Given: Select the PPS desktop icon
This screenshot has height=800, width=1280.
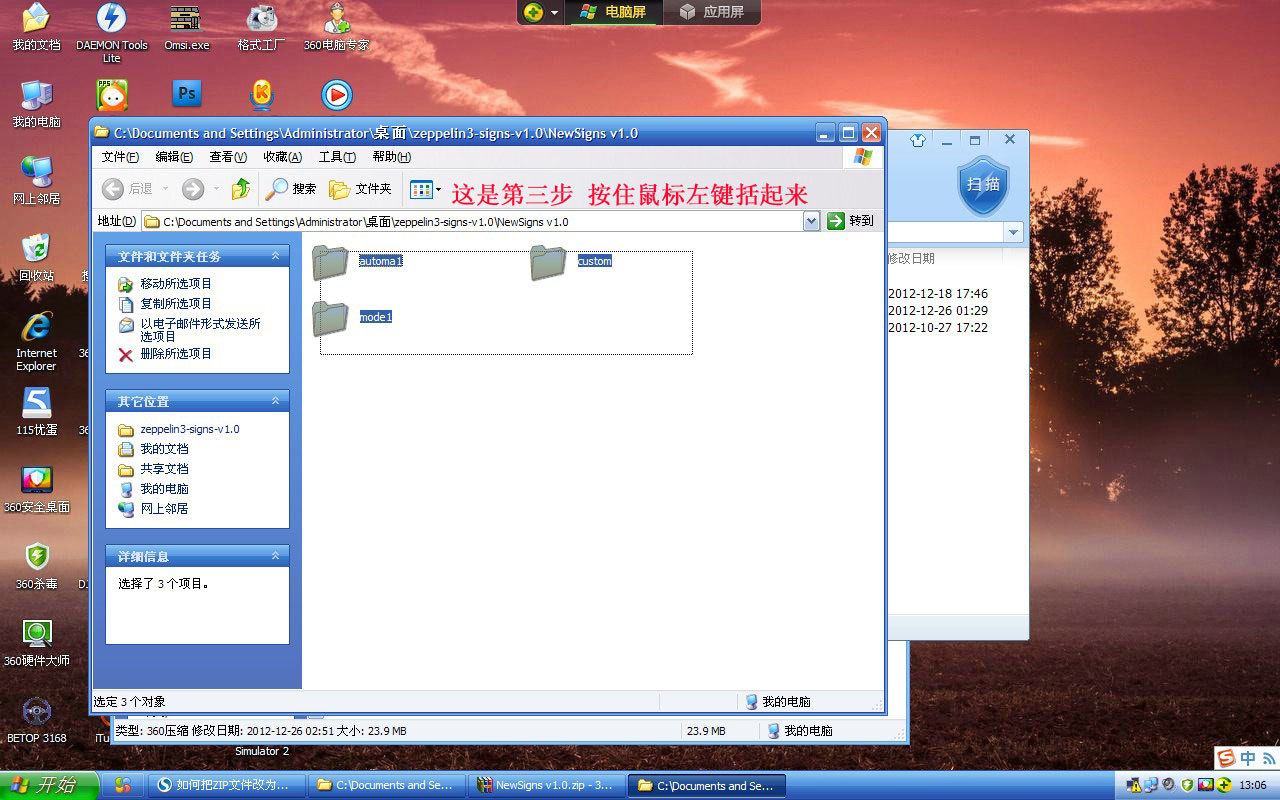Looking at the screenshot, I should click(x=112, y=94).
